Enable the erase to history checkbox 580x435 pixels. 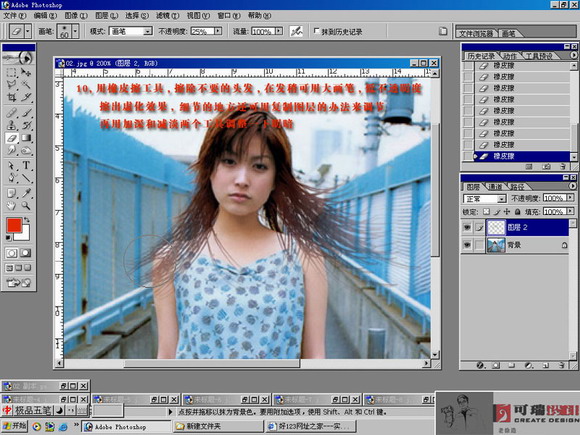pos(316,31)
